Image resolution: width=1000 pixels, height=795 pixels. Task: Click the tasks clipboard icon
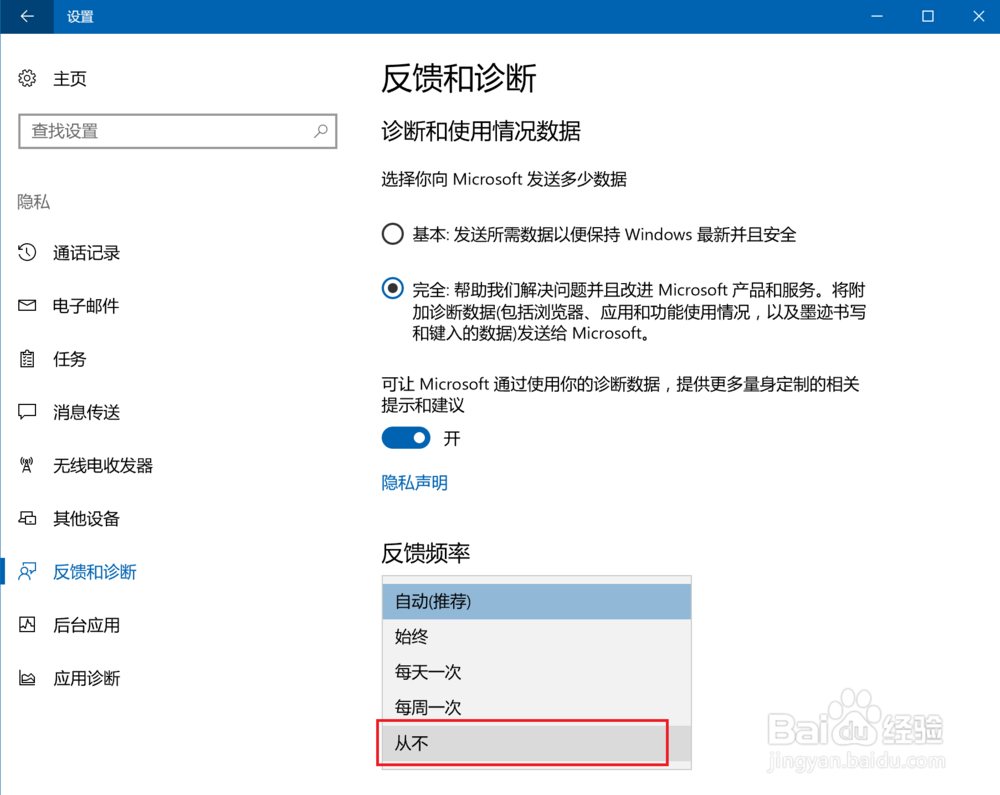pyautogui.click(x=27, y=359)
